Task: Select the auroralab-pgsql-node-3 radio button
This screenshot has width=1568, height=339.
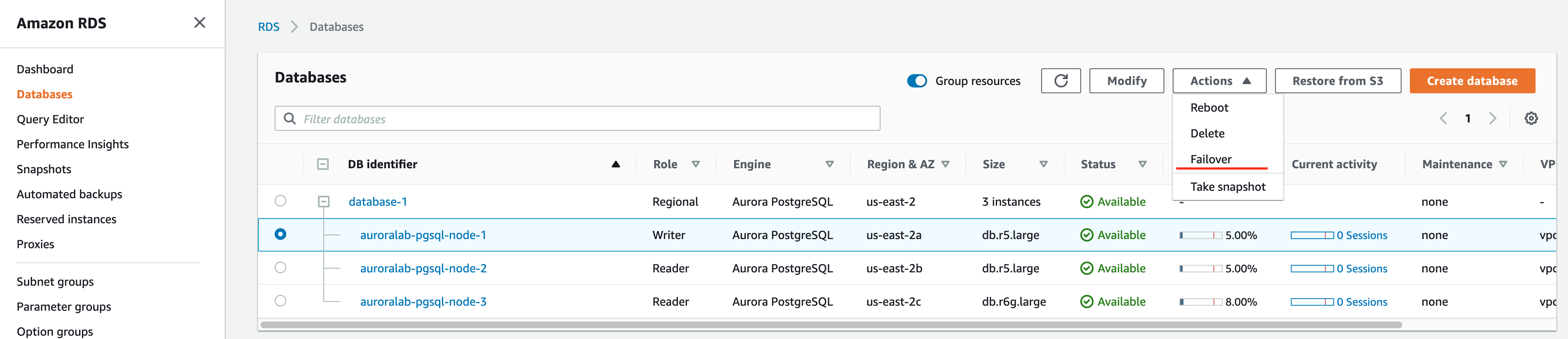Action: [280, 301]
